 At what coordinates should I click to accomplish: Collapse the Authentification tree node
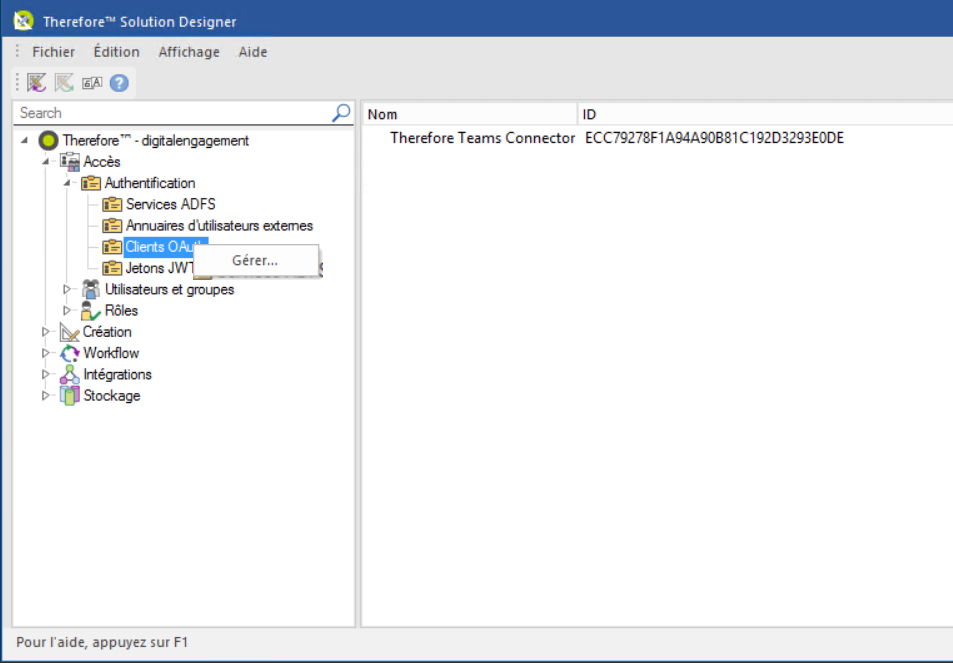pyautogui.click(x=67, y=183)
